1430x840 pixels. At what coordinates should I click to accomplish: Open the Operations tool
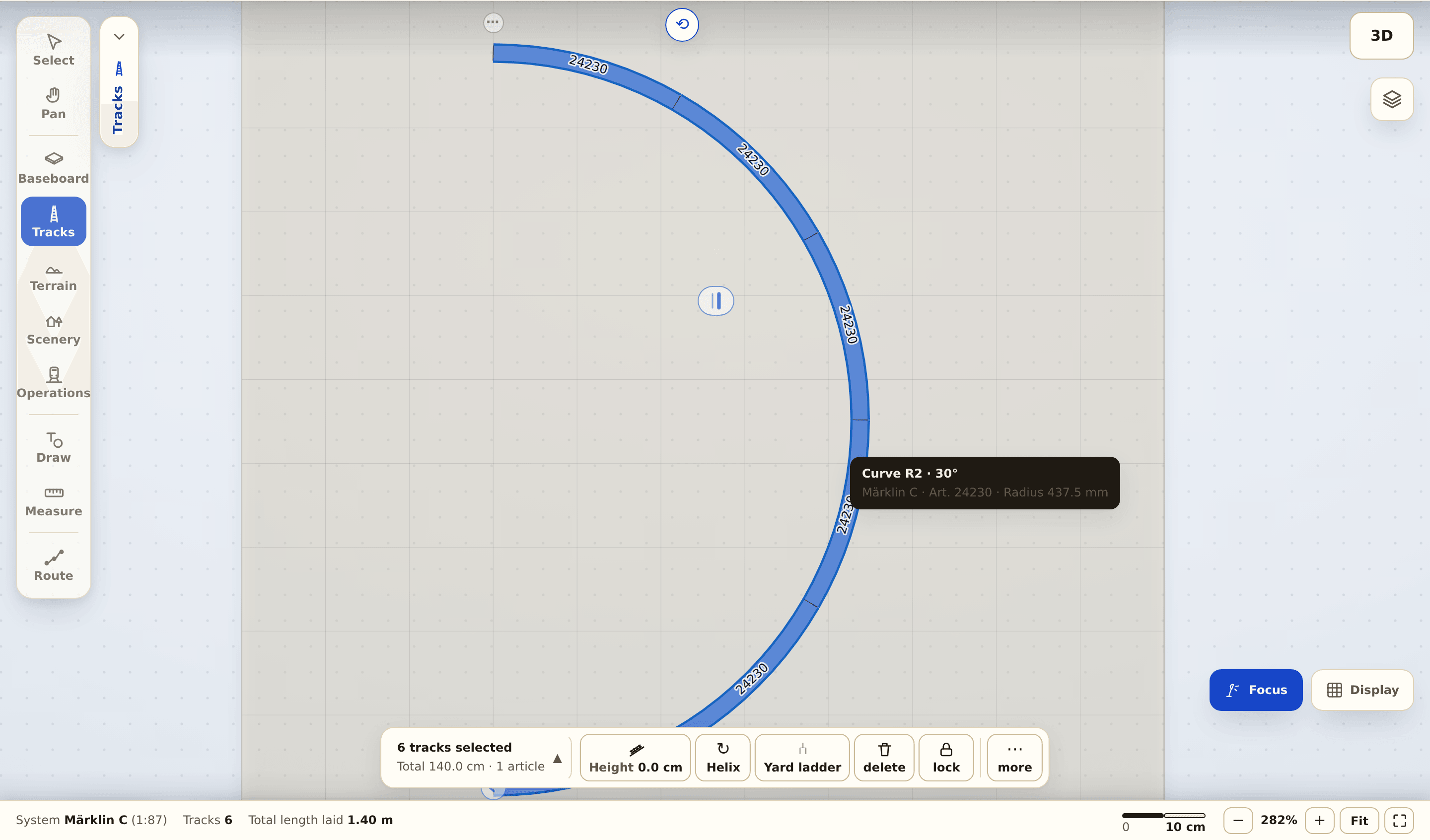pos(53,383)
